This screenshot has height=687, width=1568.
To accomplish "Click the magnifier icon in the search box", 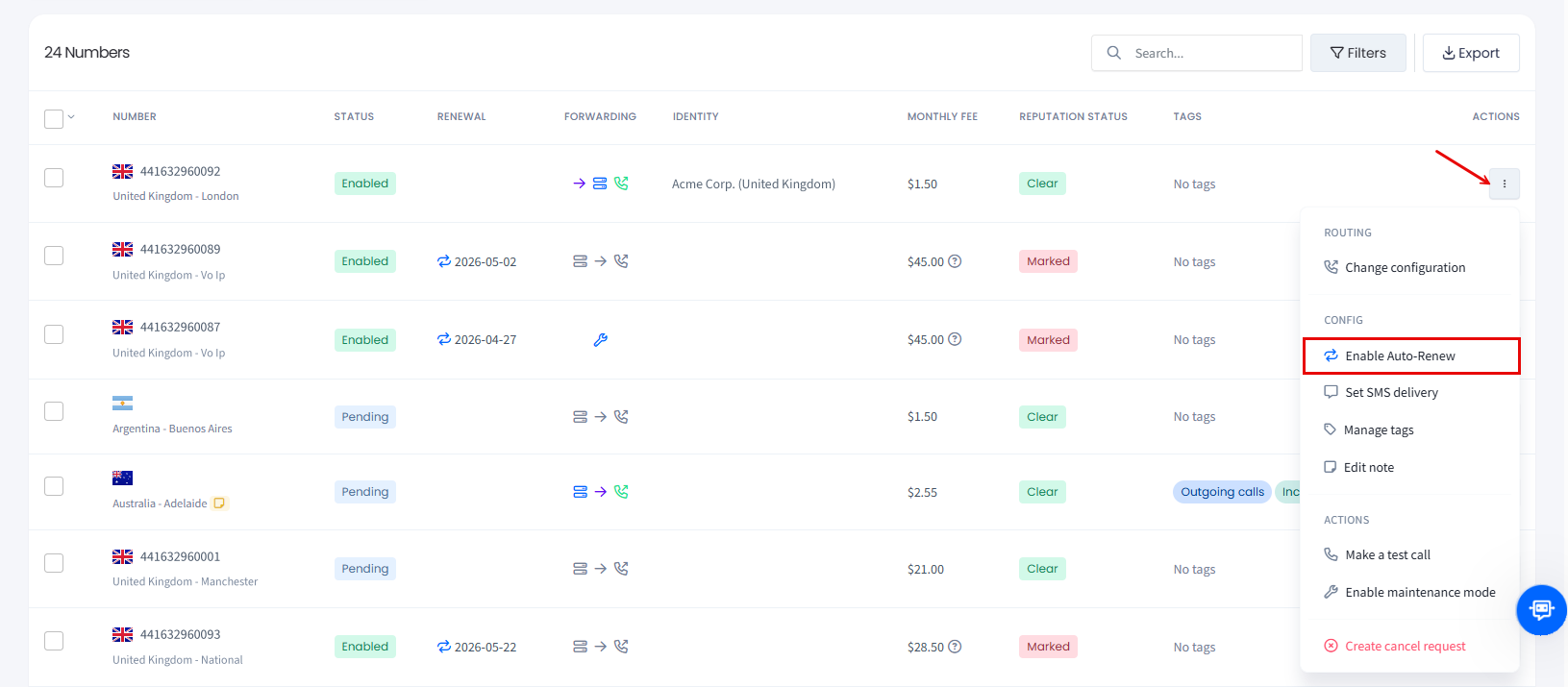I will pos(1113,53).
